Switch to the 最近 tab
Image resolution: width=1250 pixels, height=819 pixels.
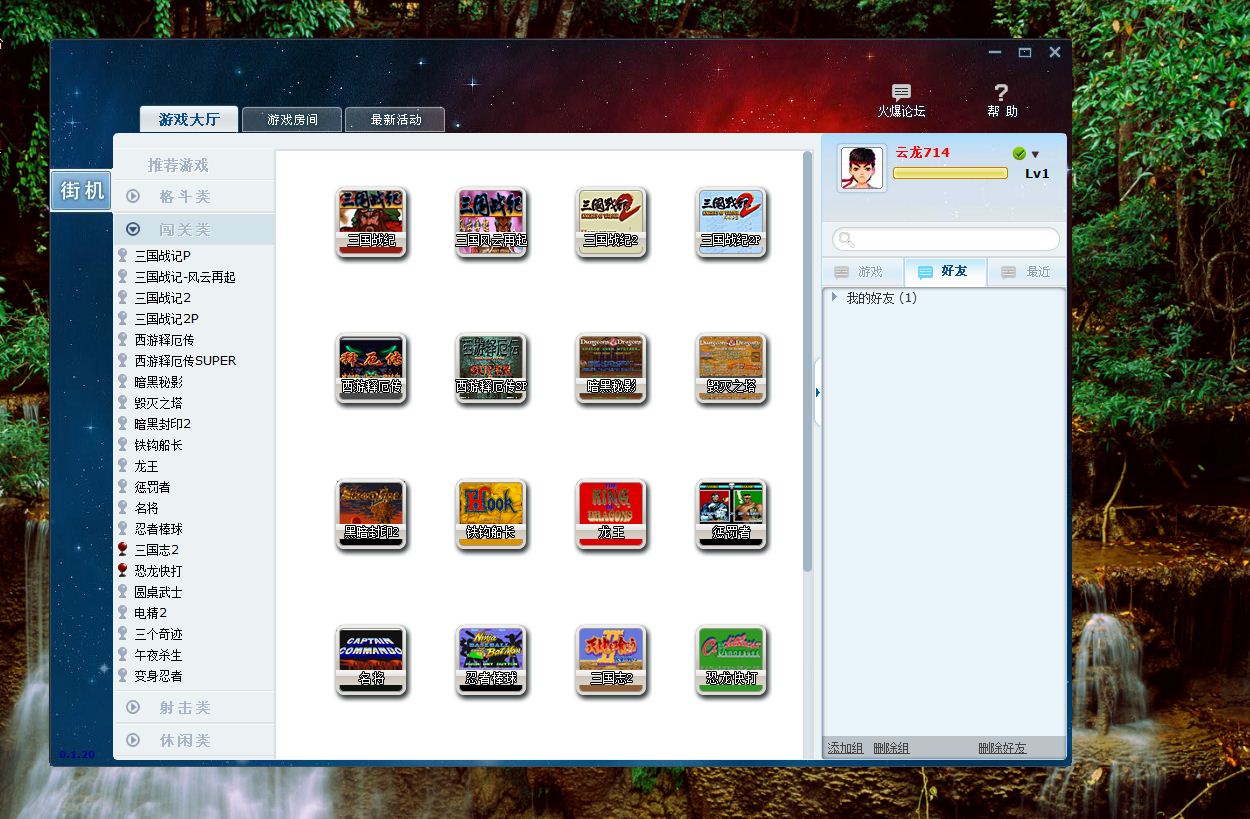tap(1026, 272)
